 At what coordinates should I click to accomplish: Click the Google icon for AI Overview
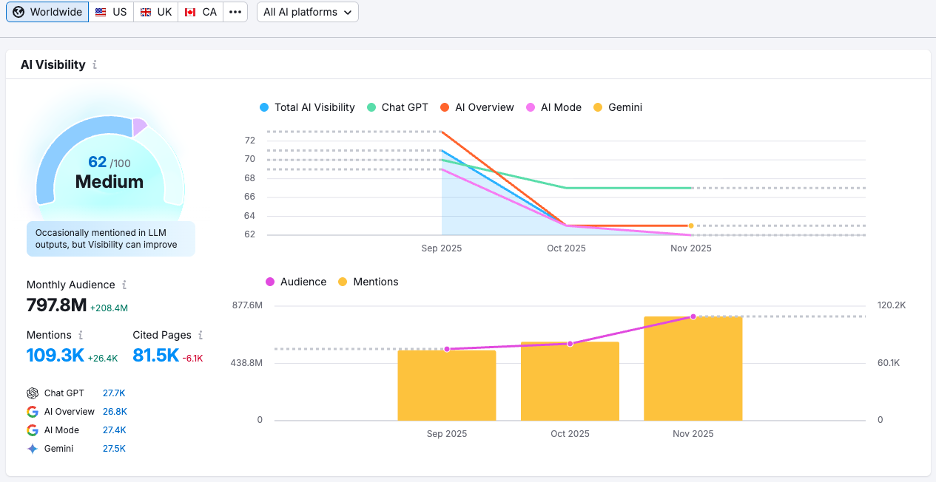[33, 411]
